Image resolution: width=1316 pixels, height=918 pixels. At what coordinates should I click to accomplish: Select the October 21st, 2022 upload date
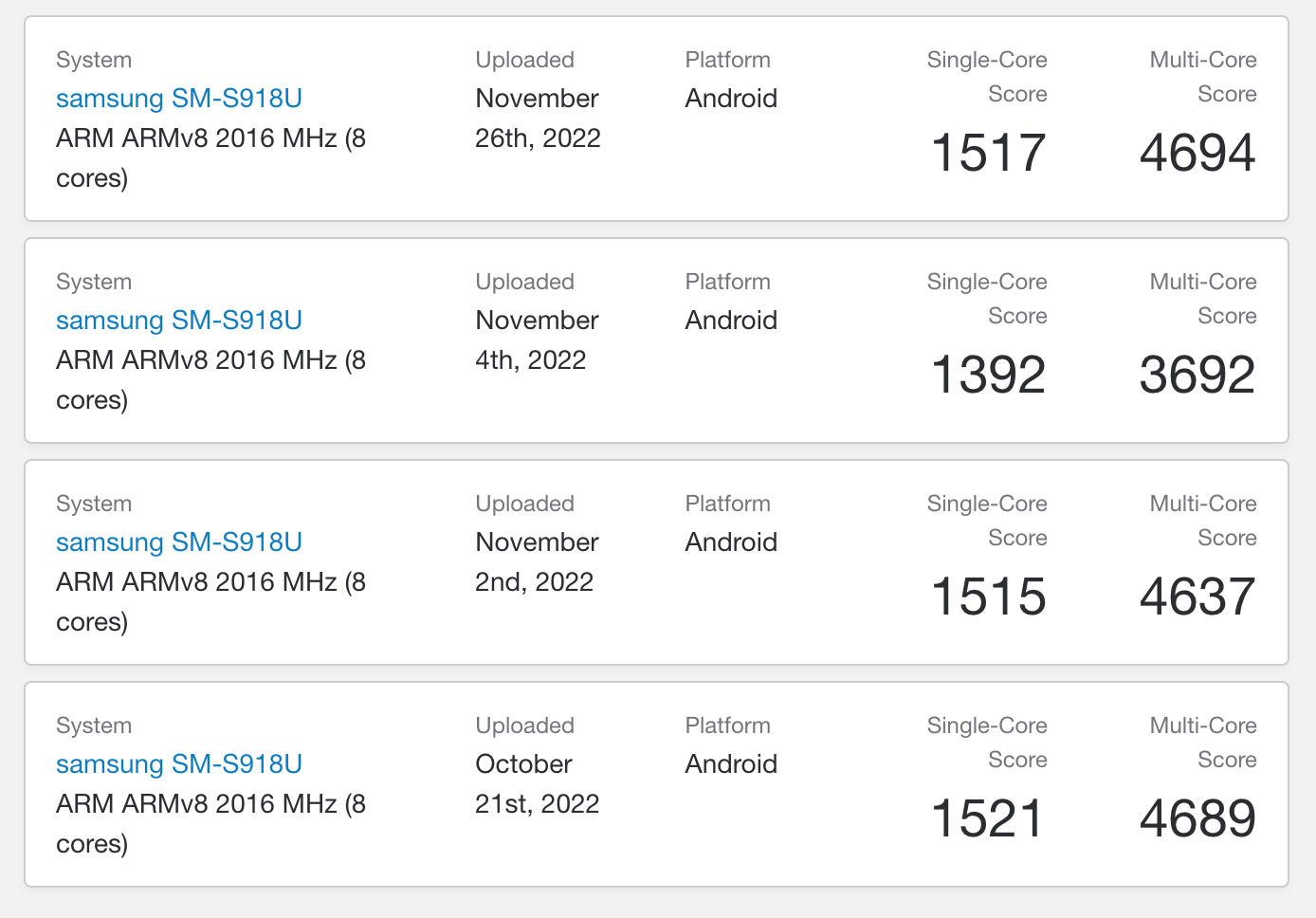[537, 784]
